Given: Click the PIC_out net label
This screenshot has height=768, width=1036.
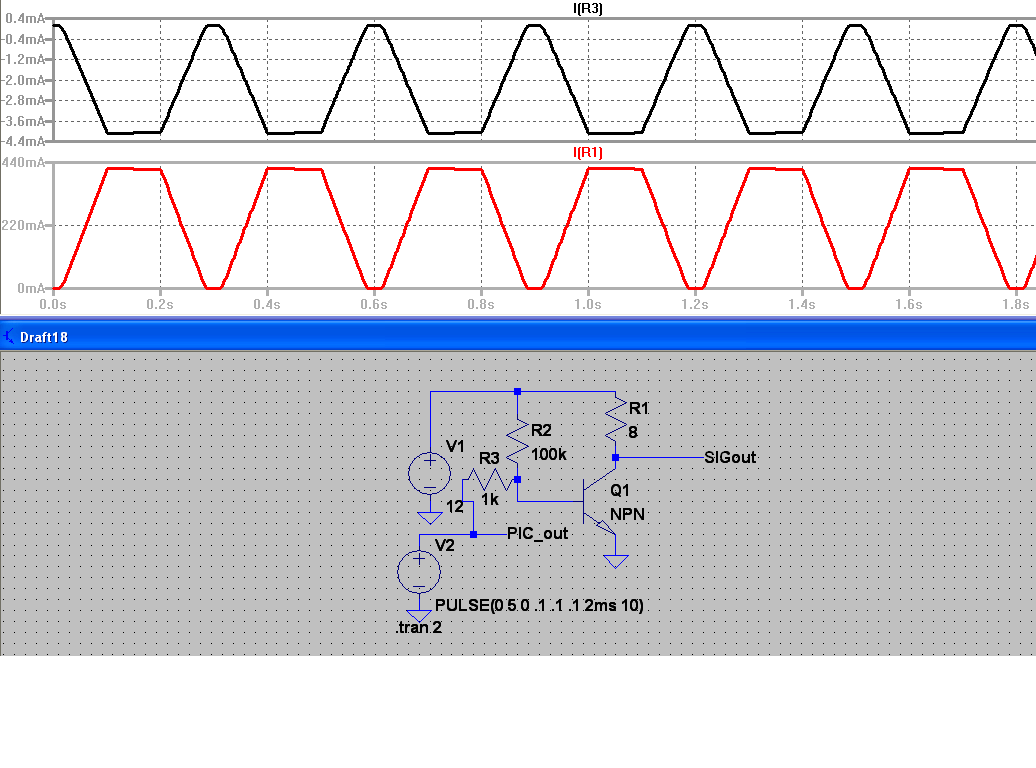Looking at the screenshot, I should coord(537,534).
